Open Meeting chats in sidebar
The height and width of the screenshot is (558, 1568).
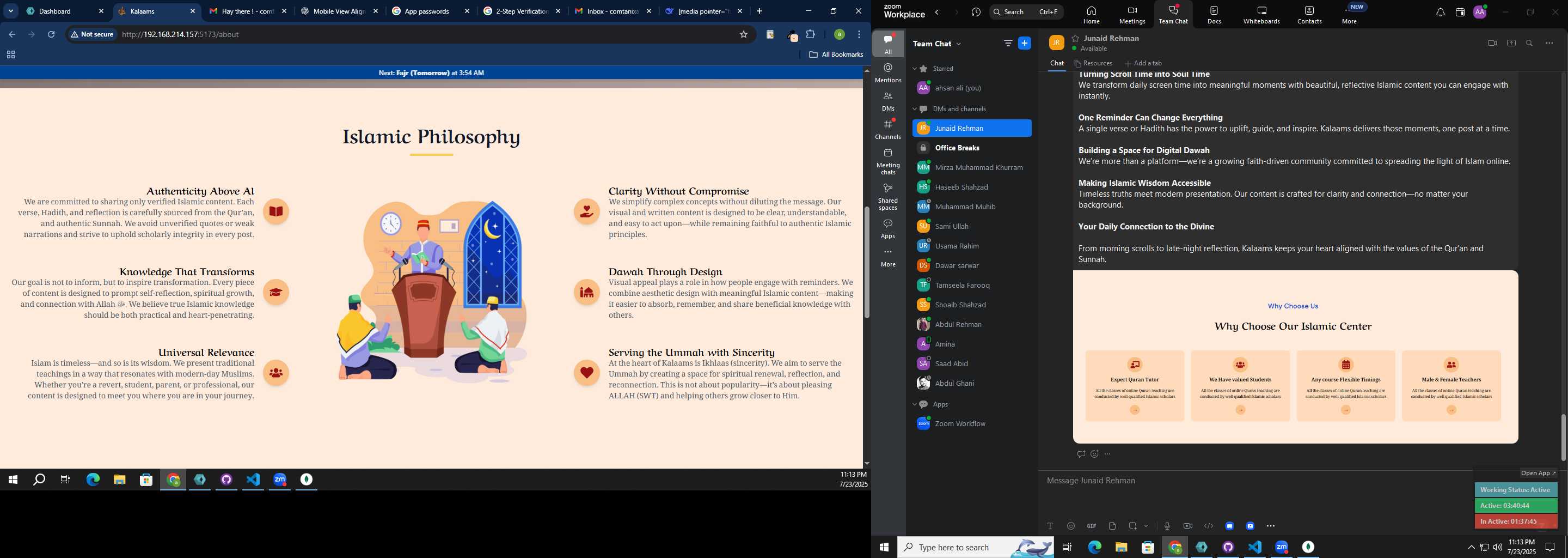888,161
